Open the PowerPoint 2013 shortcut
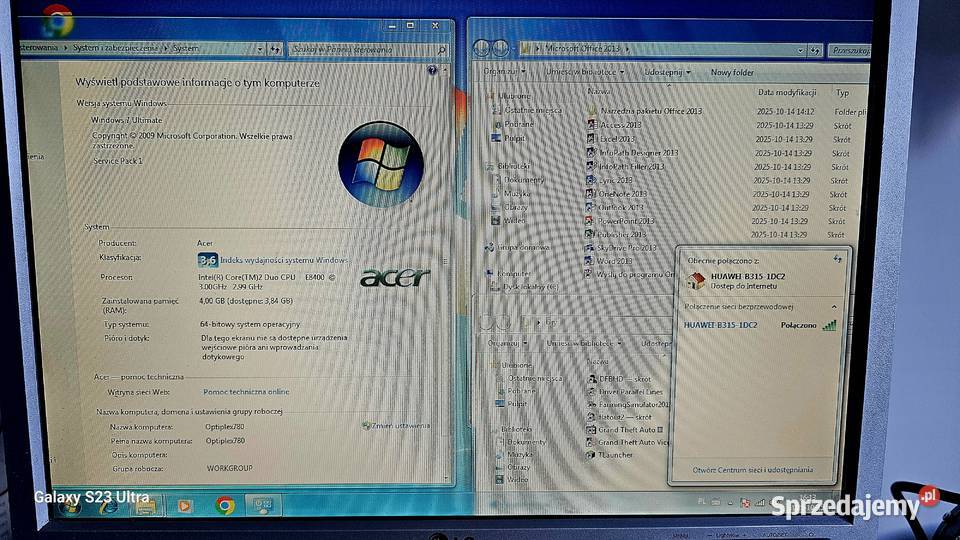The width and height of the screenshot is (960, 540). tap(625, 221)
